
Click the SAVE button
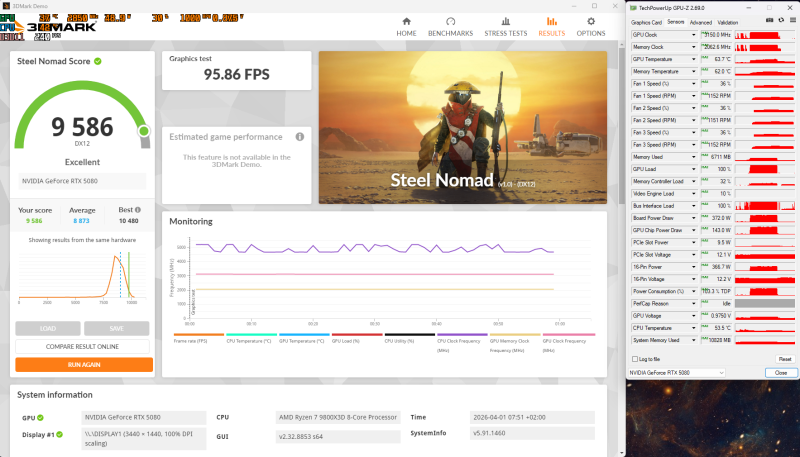pyautogui.click(x=116, y=328)
